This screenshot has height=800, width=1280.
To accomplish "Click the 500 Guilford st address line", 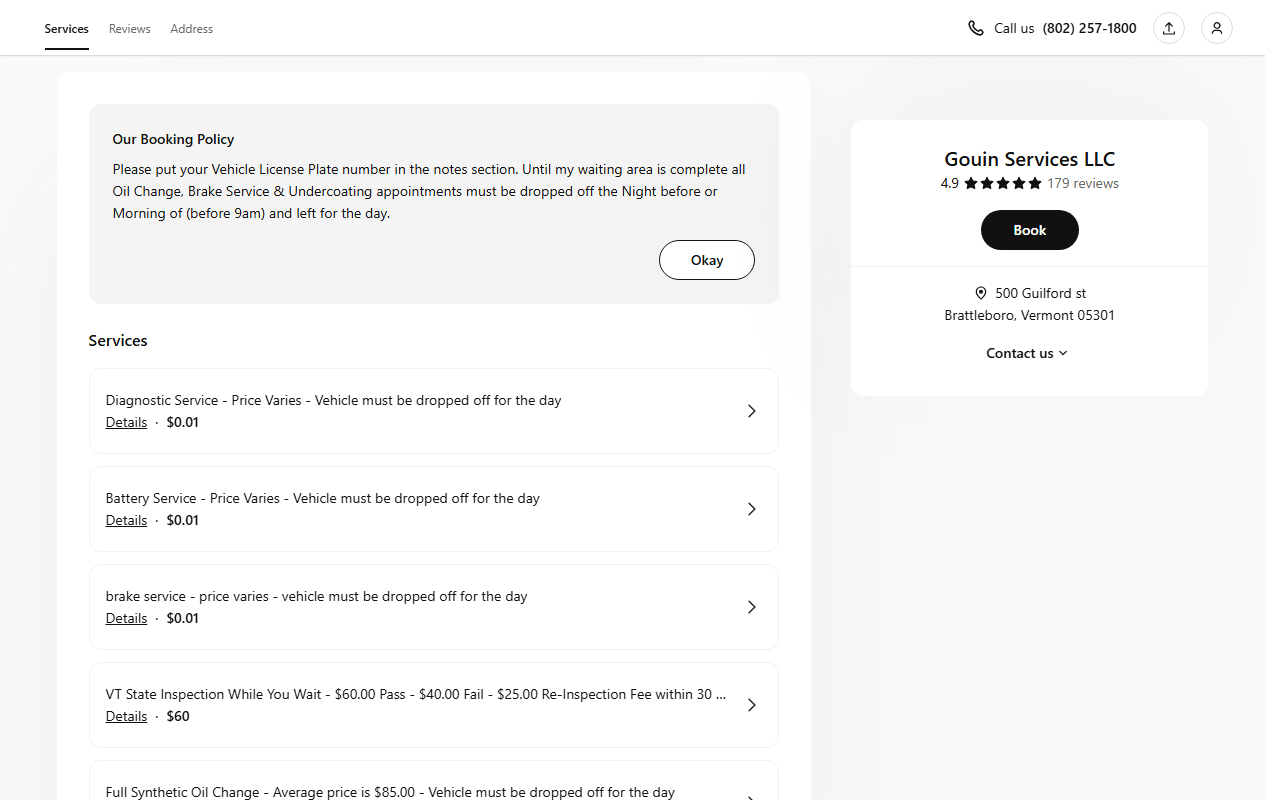I will 1041,293.
